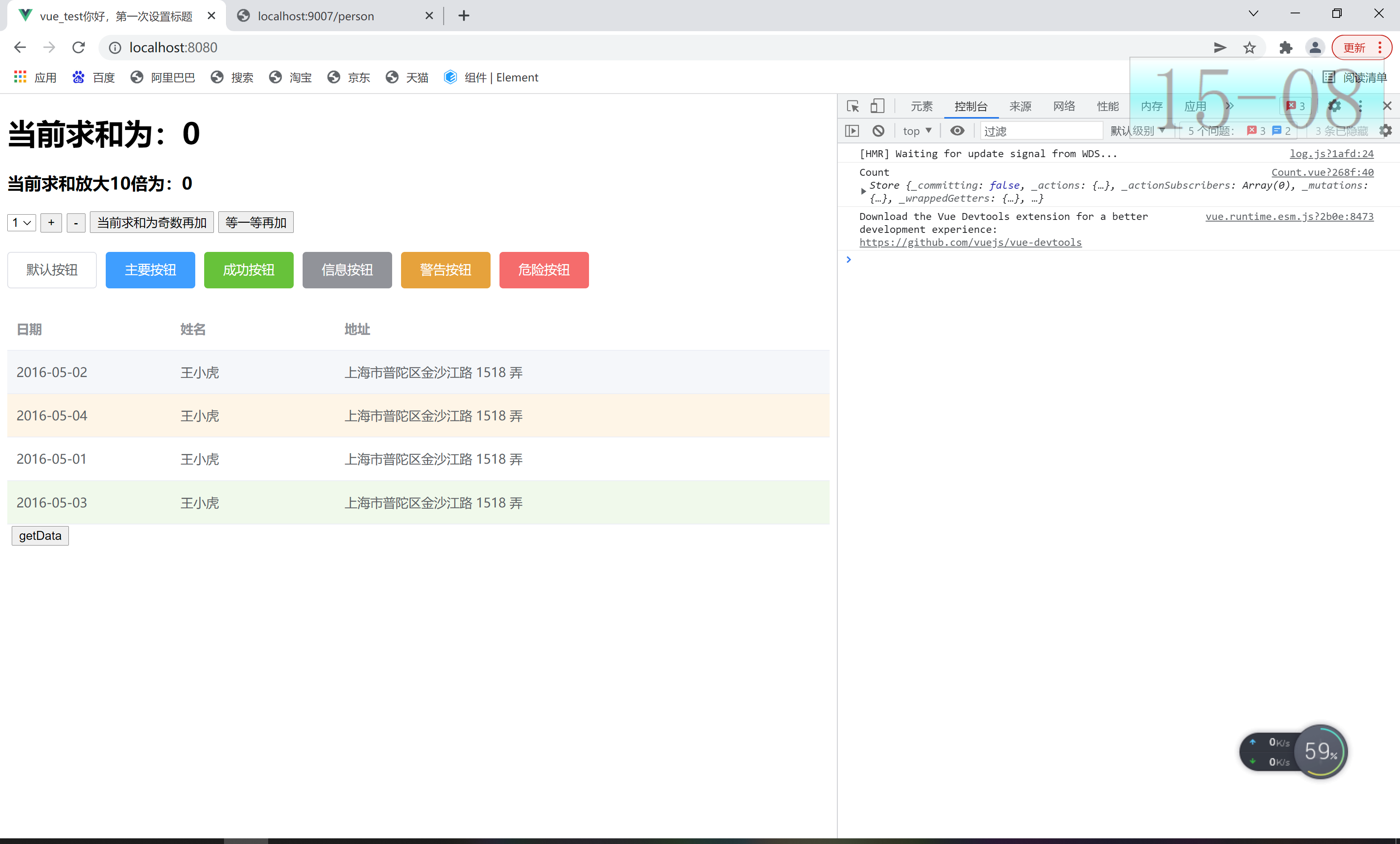Open the 应用 apps grid bookmark
1400x844 pixels.
(35, 77)
